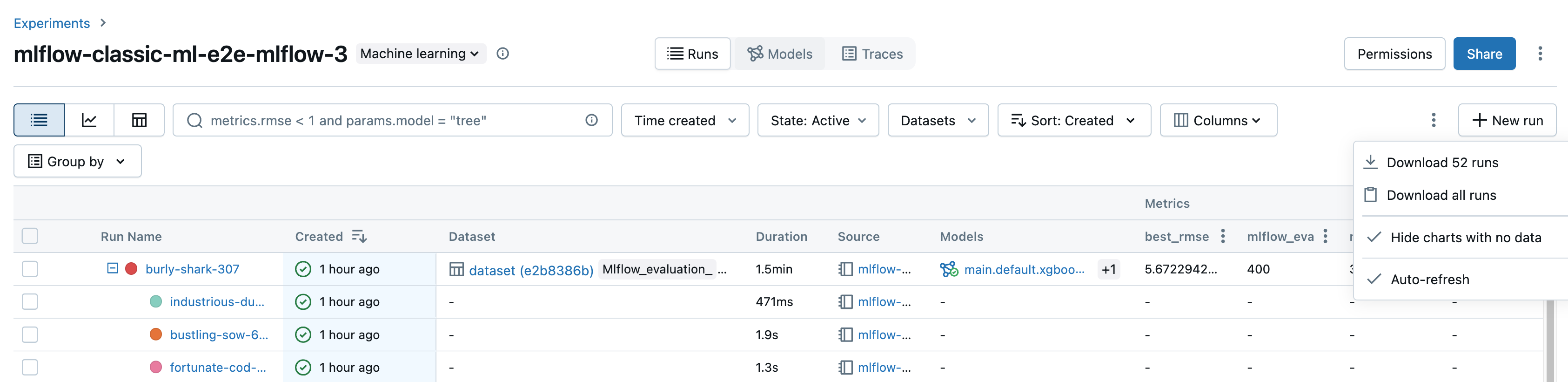Click the runs search filter field
This screenshot has height=382, width=1568.
click(389, 120)
